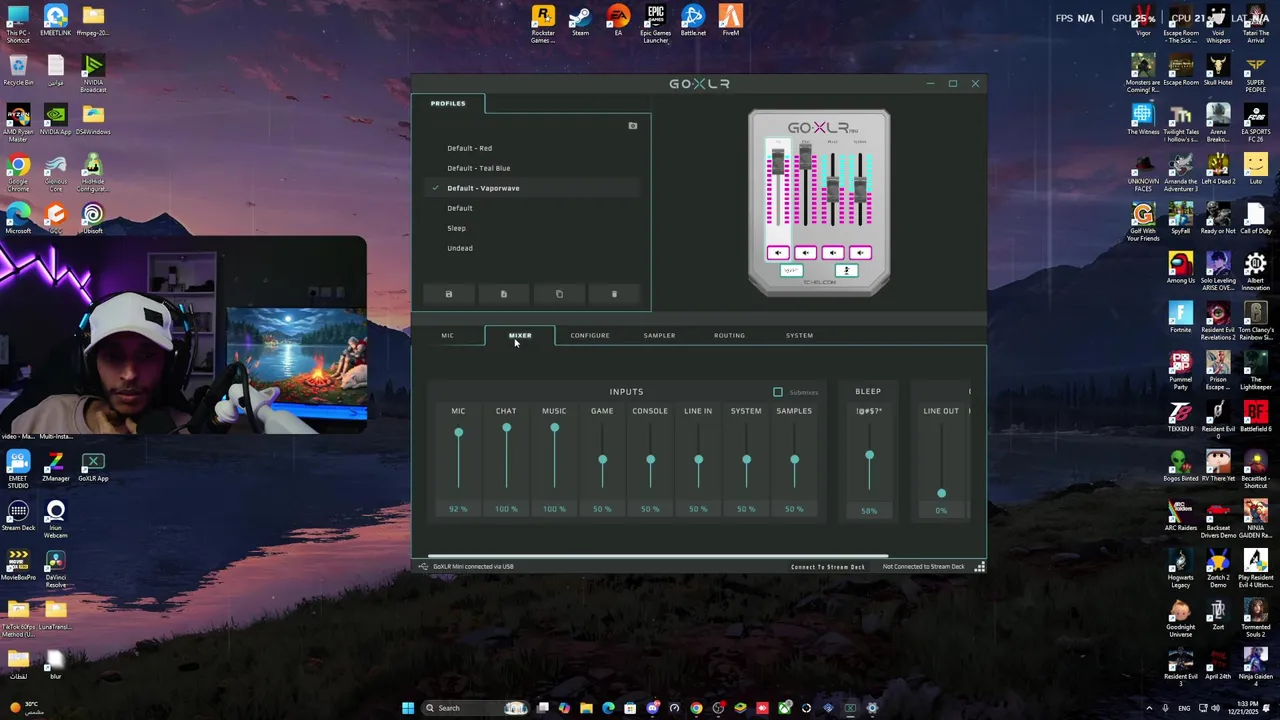Select the PROFILES tab header
The image size is (1280, 720).
pos(448,103)
